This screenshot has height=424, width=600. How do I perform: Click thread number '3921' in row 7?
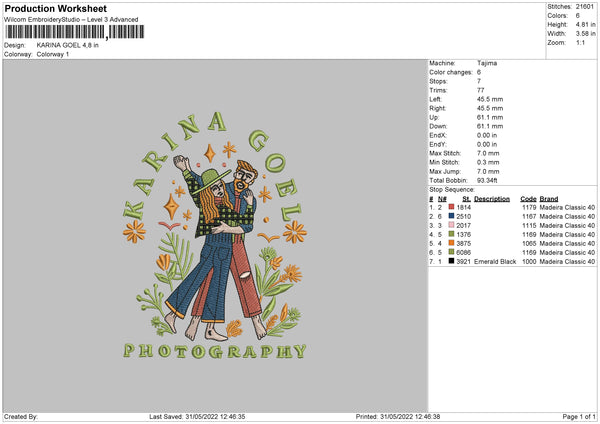pos(463,262)
